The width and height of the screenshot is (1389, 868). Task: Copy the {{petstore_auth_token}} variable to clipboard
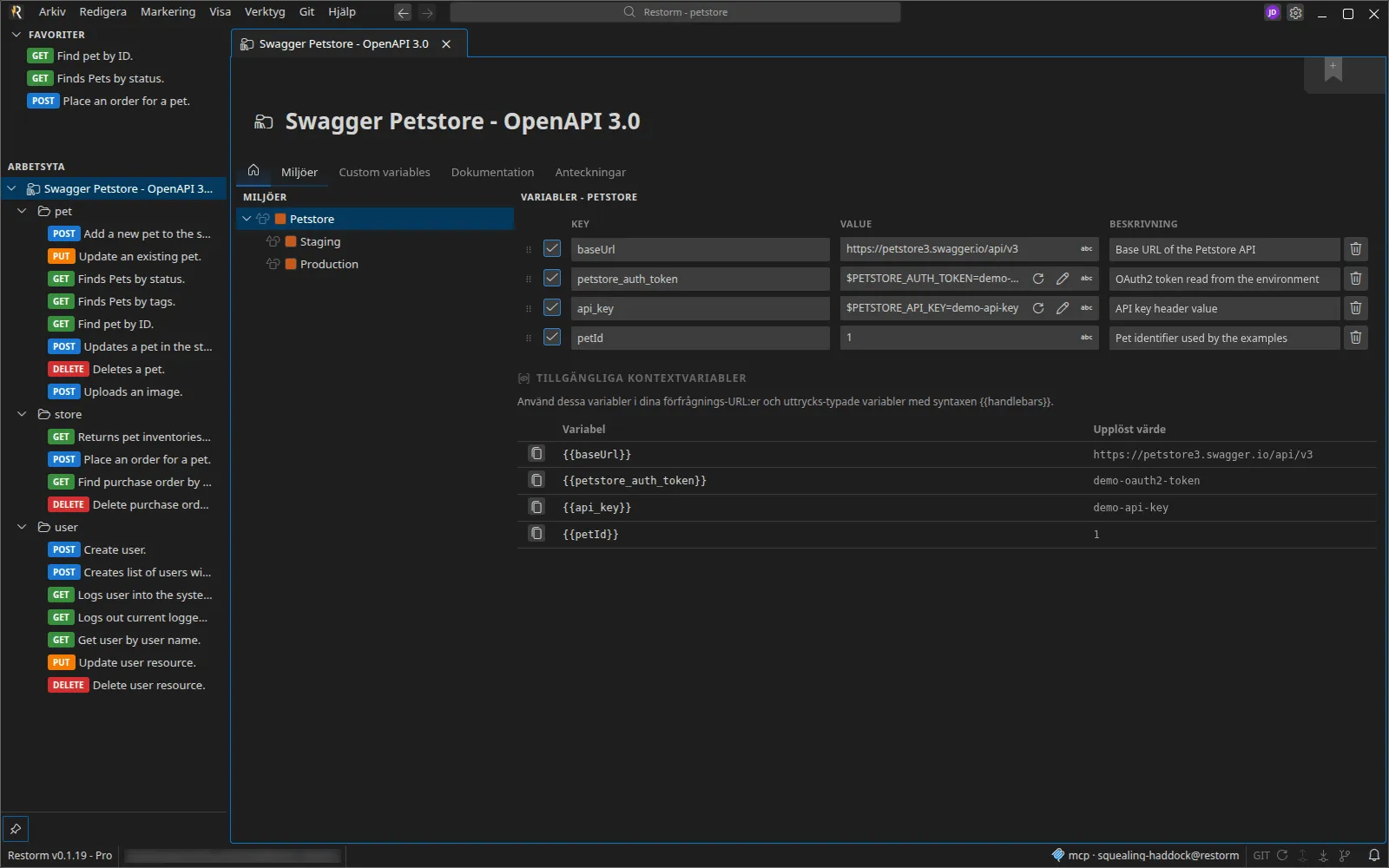pyautogui.click(x=537, y=480)
